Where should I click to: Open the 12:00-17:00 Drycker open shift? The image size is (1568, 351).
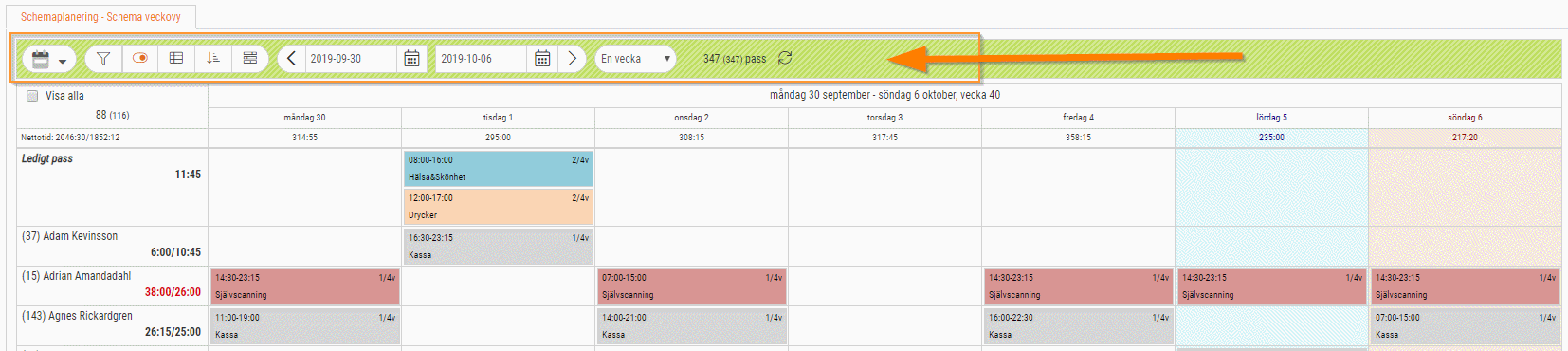[499, 207]
